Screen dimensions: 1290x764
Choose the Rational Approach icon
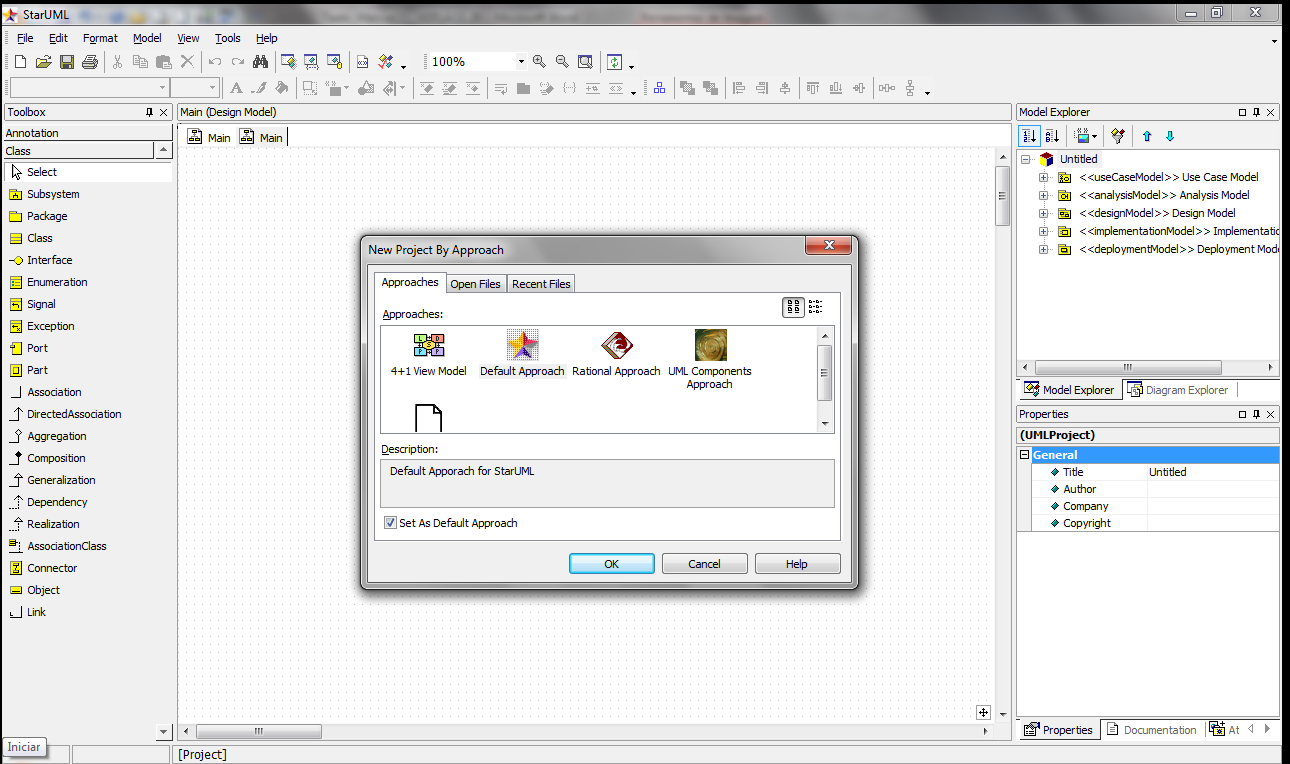point(616,354)
